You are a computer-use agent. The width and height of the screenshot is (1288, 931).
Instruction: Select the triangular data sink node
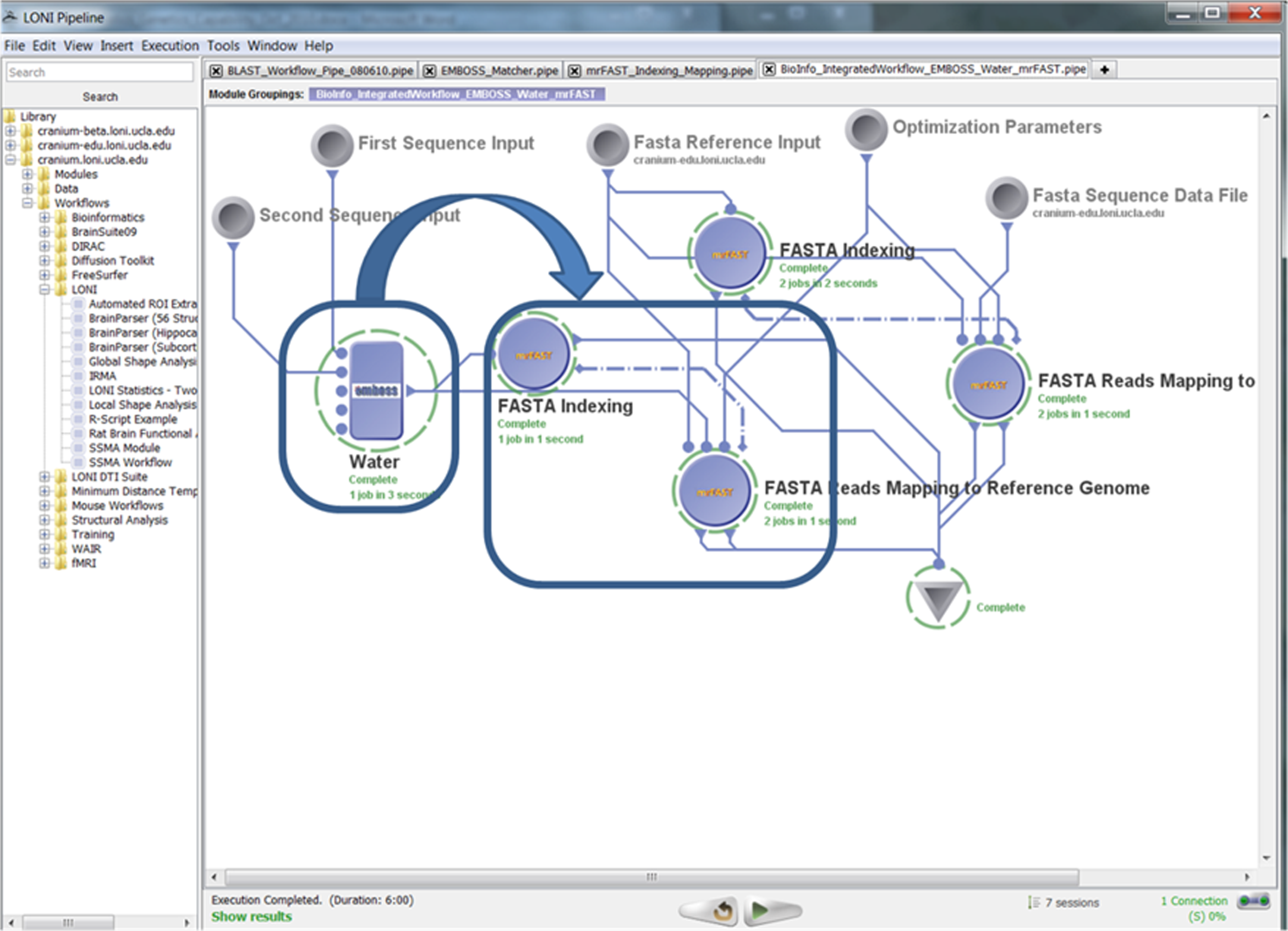938,599
